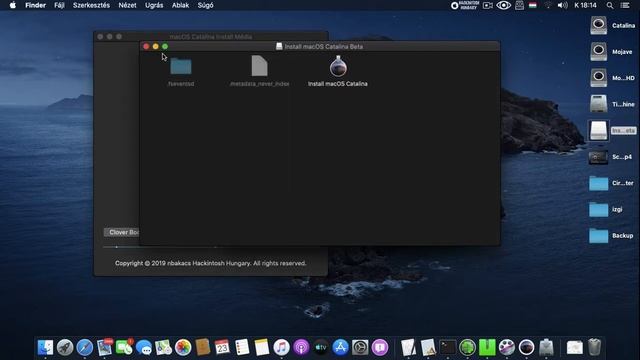Open Spotlight search magnifier
Screen dimensions: 640x360
(x=610, y=5)
